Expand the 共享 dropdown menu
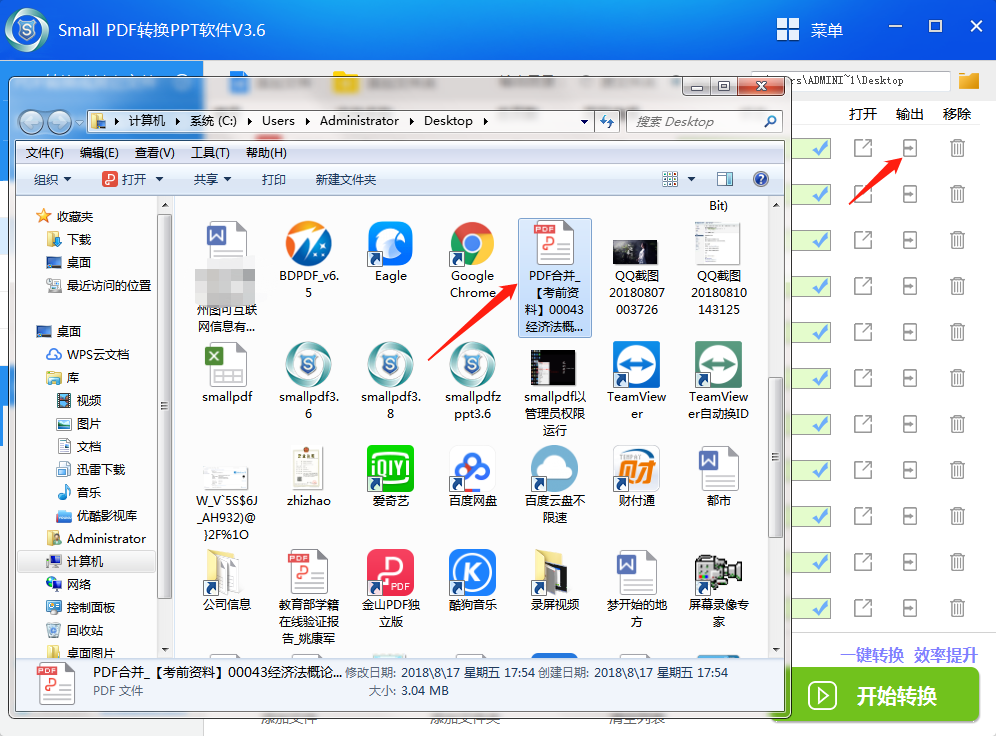This screenshot has width=996, height=736. (x=212, y=180)
